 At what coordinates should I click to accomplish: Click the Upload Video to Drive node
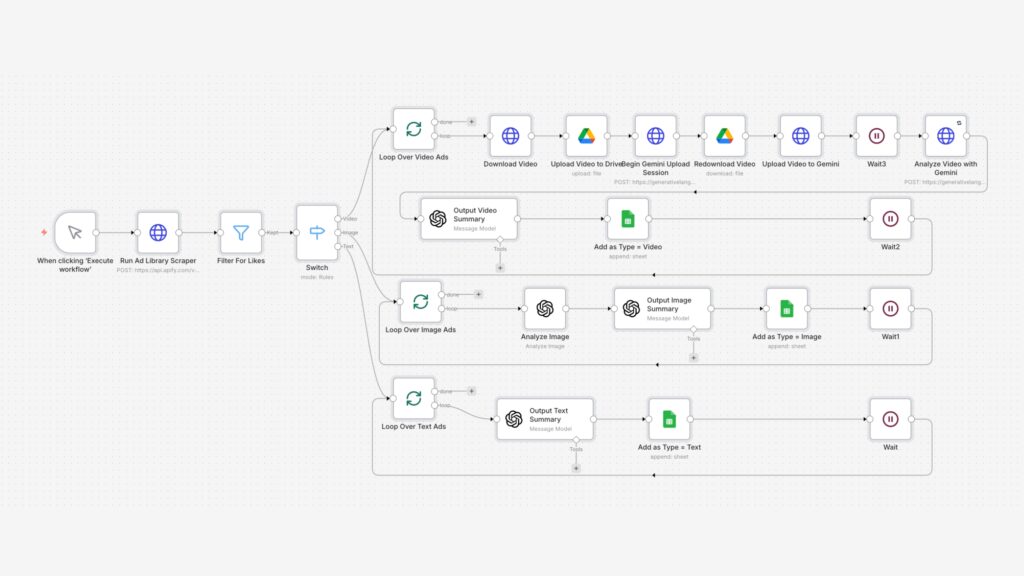click(x=587, y=135)
